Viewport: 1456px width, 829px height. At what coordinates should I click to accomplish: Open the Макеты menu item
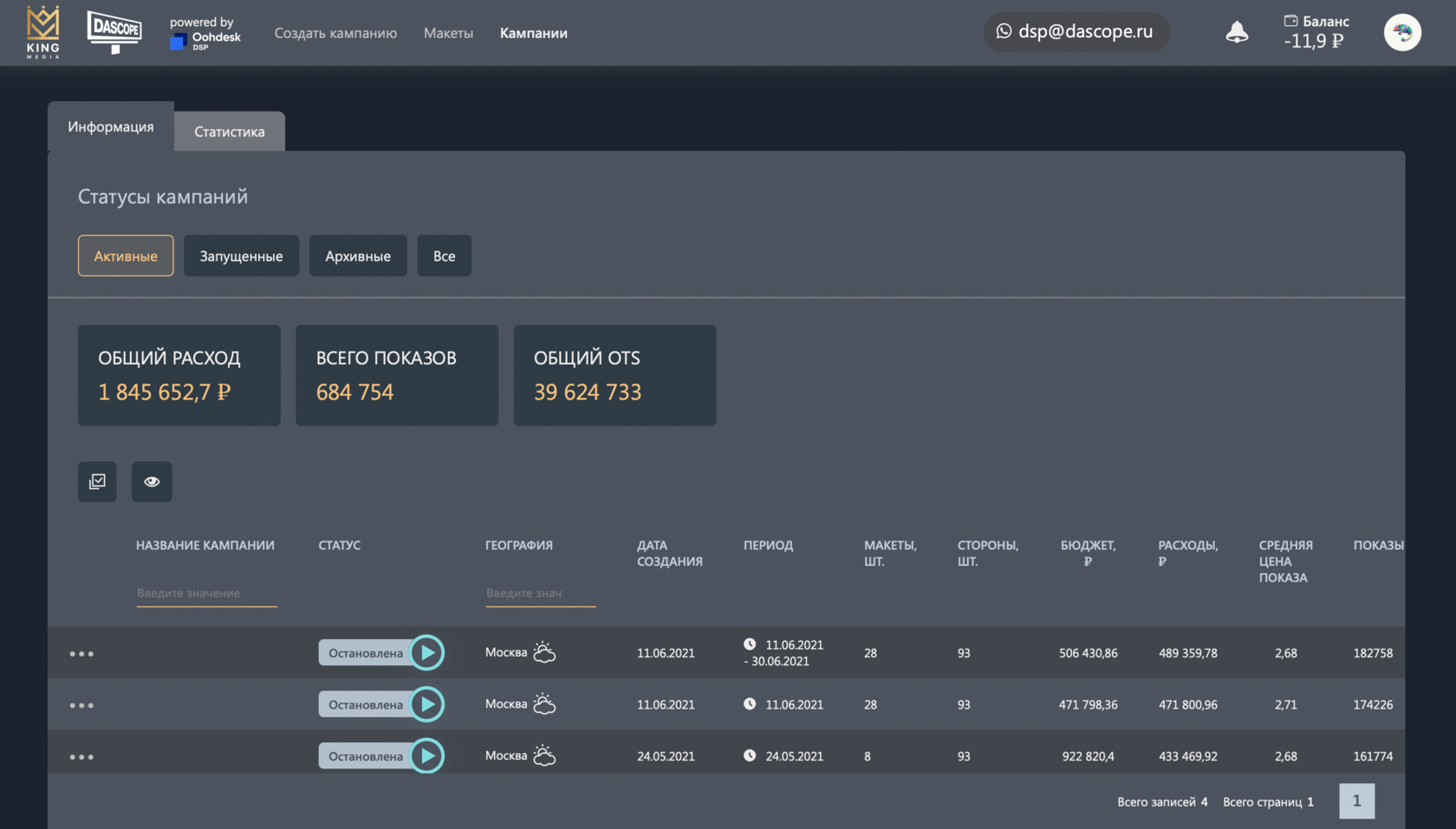pyautogui.click(x=448, y=33)
